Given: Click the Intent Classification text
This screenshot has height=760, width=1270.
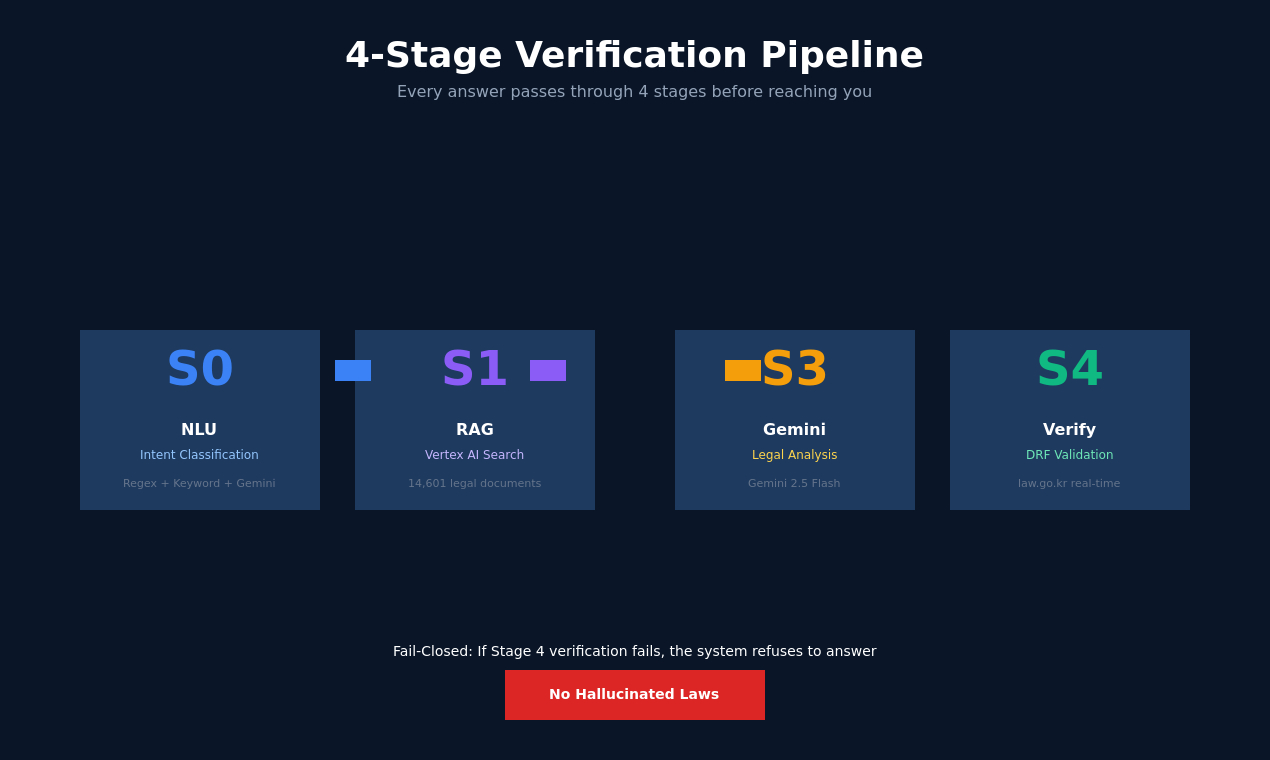Looking at the screenshot, I should click(x=199, y=455).
